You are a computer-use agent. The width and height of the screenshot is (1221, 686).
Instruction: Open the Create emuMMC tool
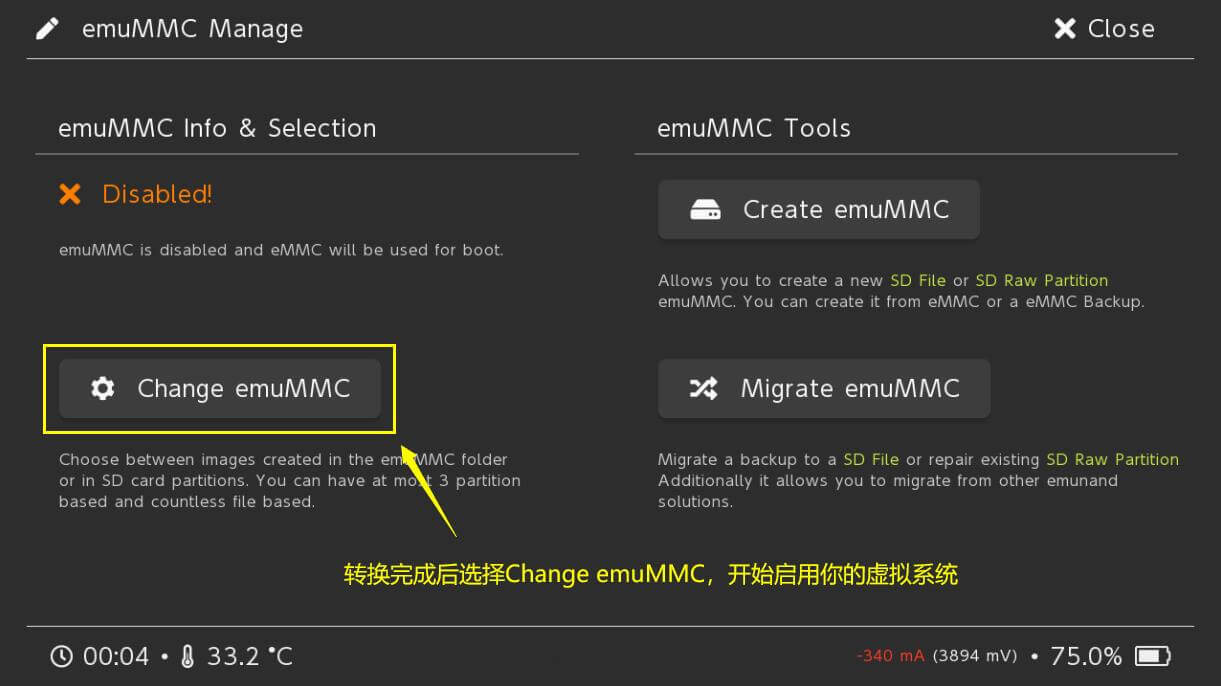click(x=818, y=210)
